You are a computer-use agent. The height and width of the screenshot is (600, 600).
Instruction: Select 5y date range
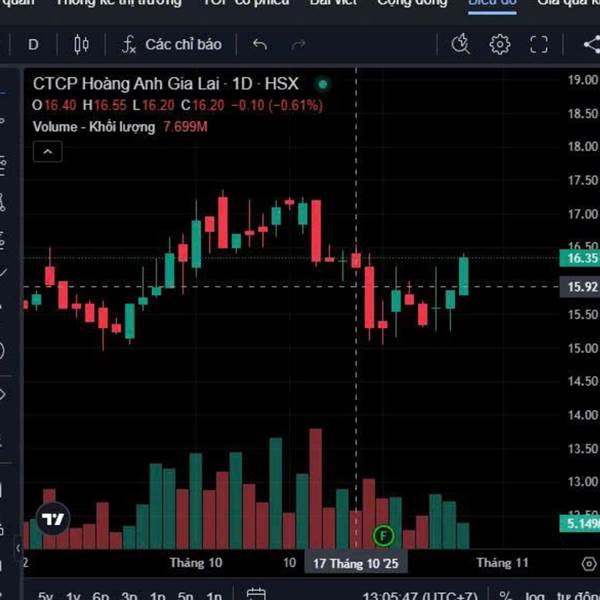click(x=45, y=596)
